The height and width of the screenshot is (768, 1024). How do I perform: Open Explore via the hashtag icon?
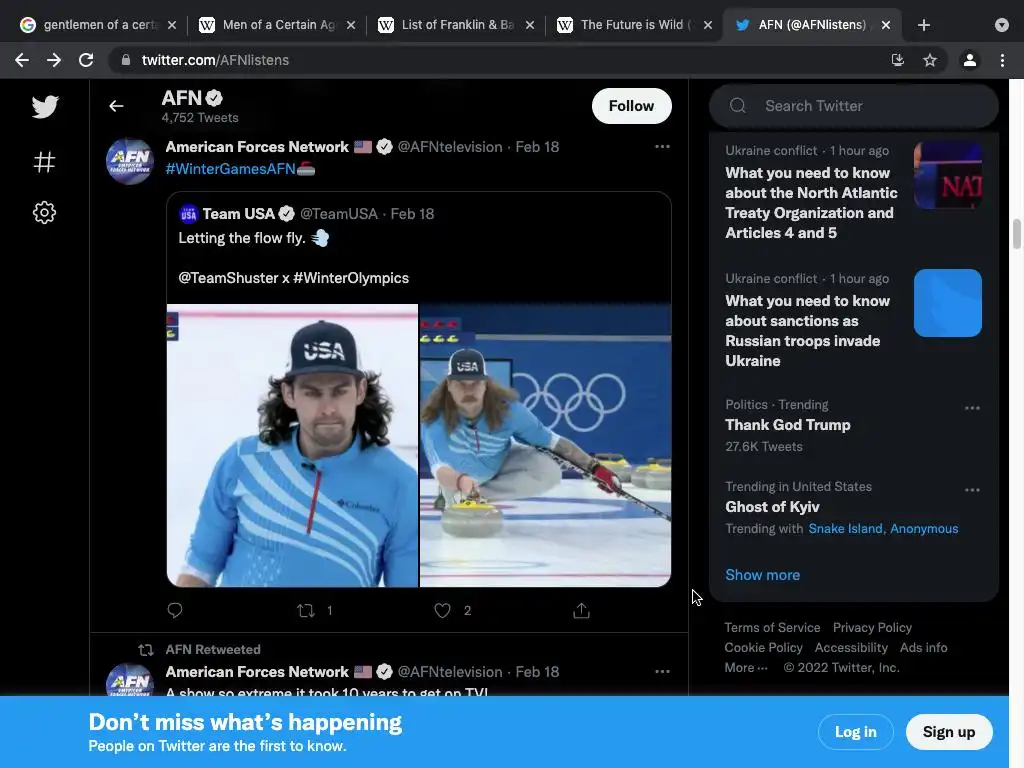pyautogui.click(x=45, y=162)
